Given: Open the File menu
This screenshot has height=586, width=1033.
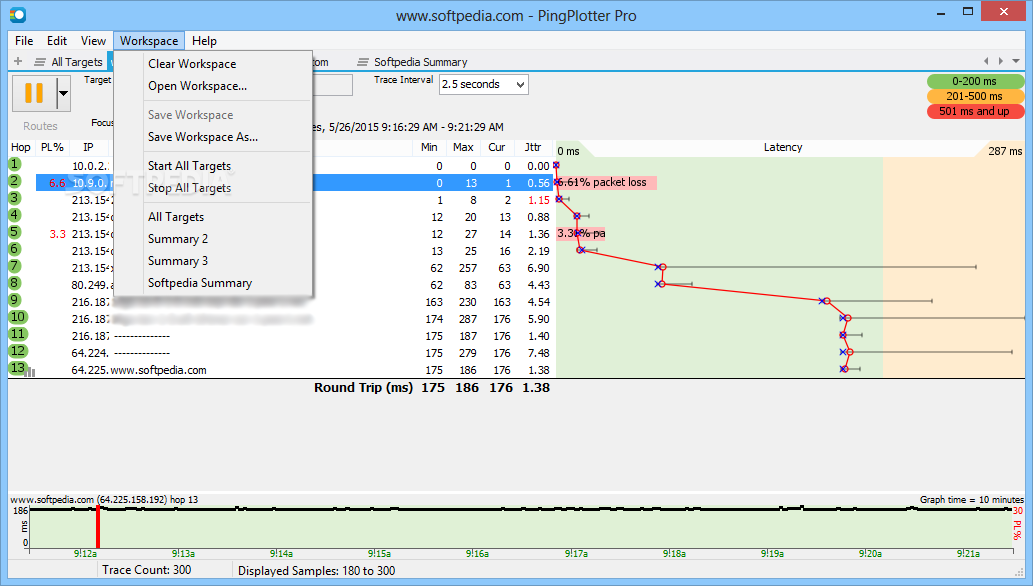Looking at the screenshot, I should (x=24, y=41).
